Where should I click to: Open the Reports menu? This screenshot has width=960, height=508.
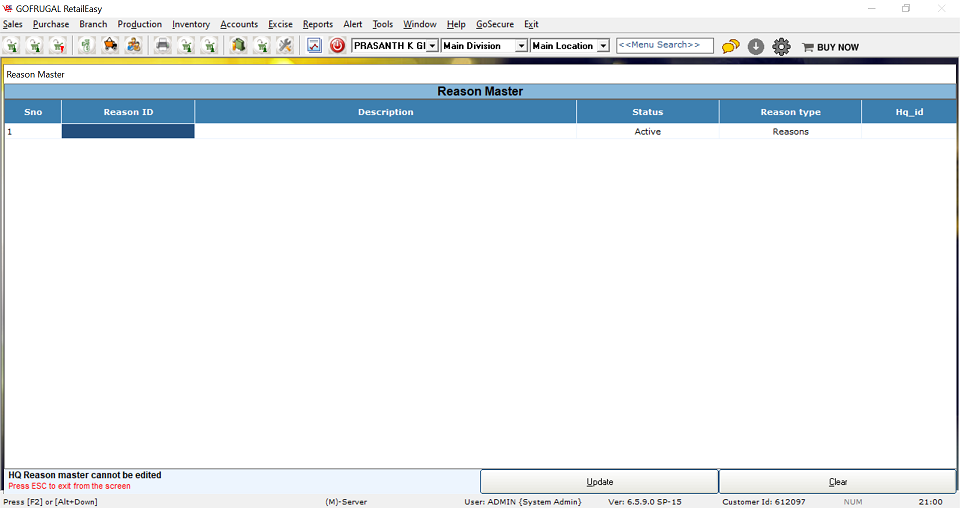click(318, 24)
